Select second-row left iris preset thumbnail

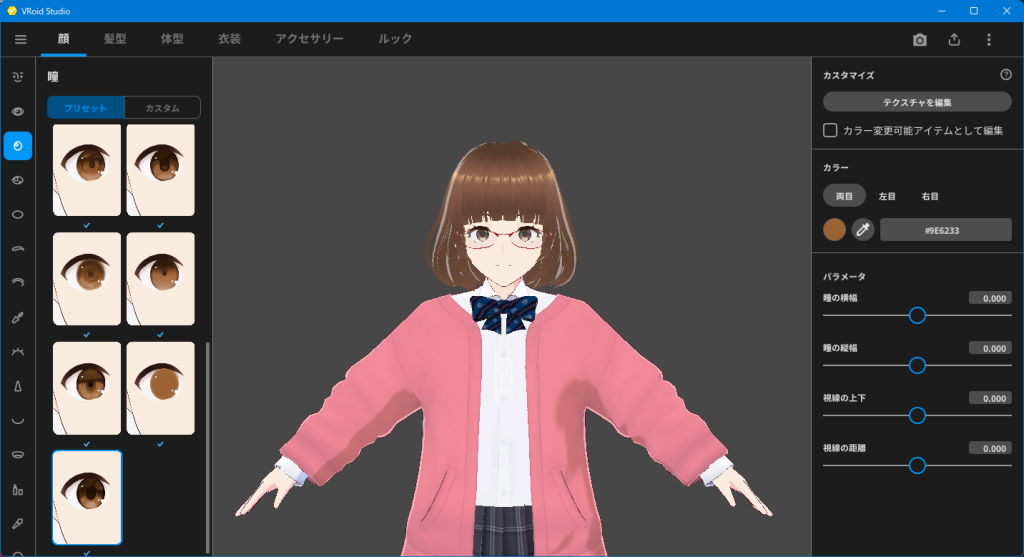(87, 279)
